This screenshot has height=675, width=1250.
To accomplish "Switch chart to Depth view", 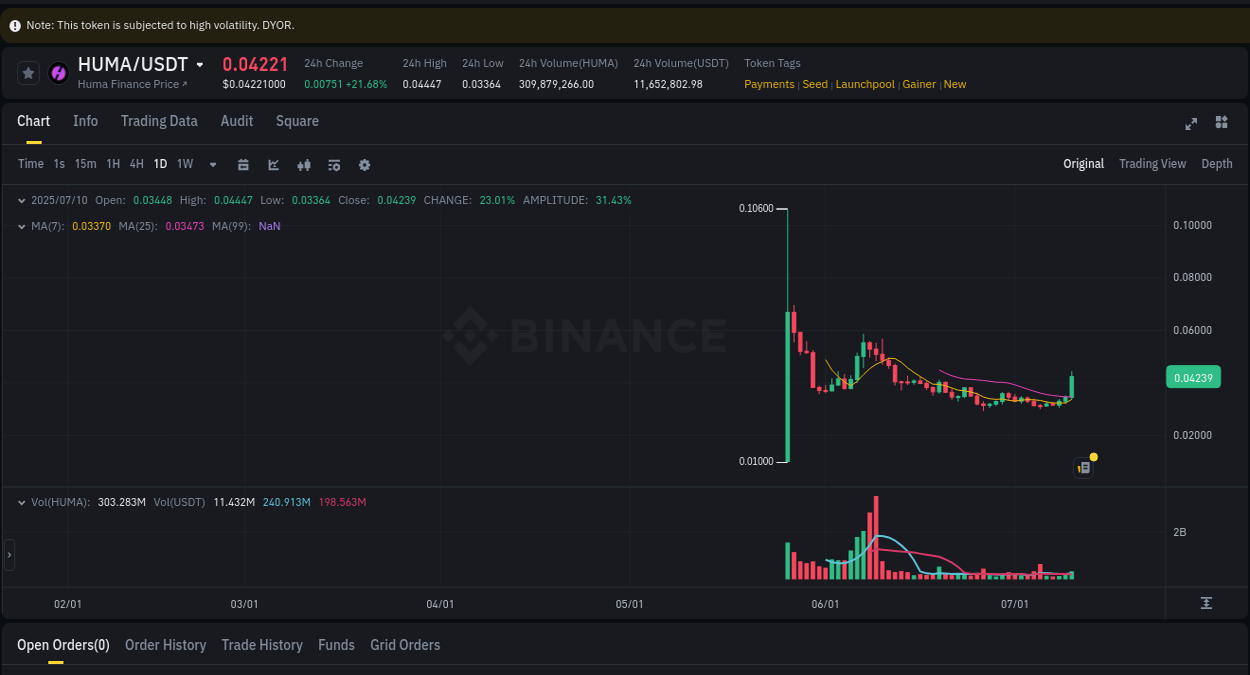I will (x=1217, y=163).
